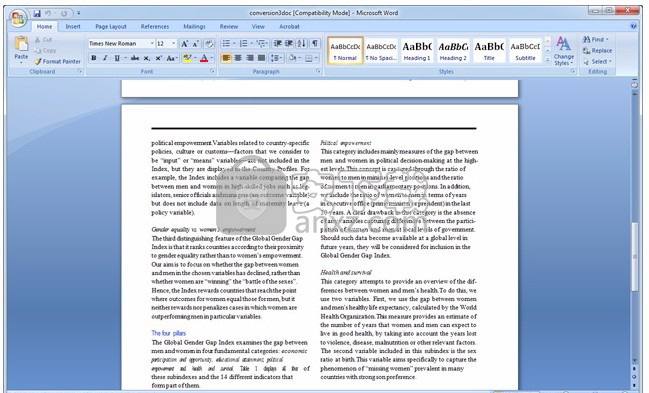
Task: Switch to the Page Layout tab
Action: click(x=111, y=27)
